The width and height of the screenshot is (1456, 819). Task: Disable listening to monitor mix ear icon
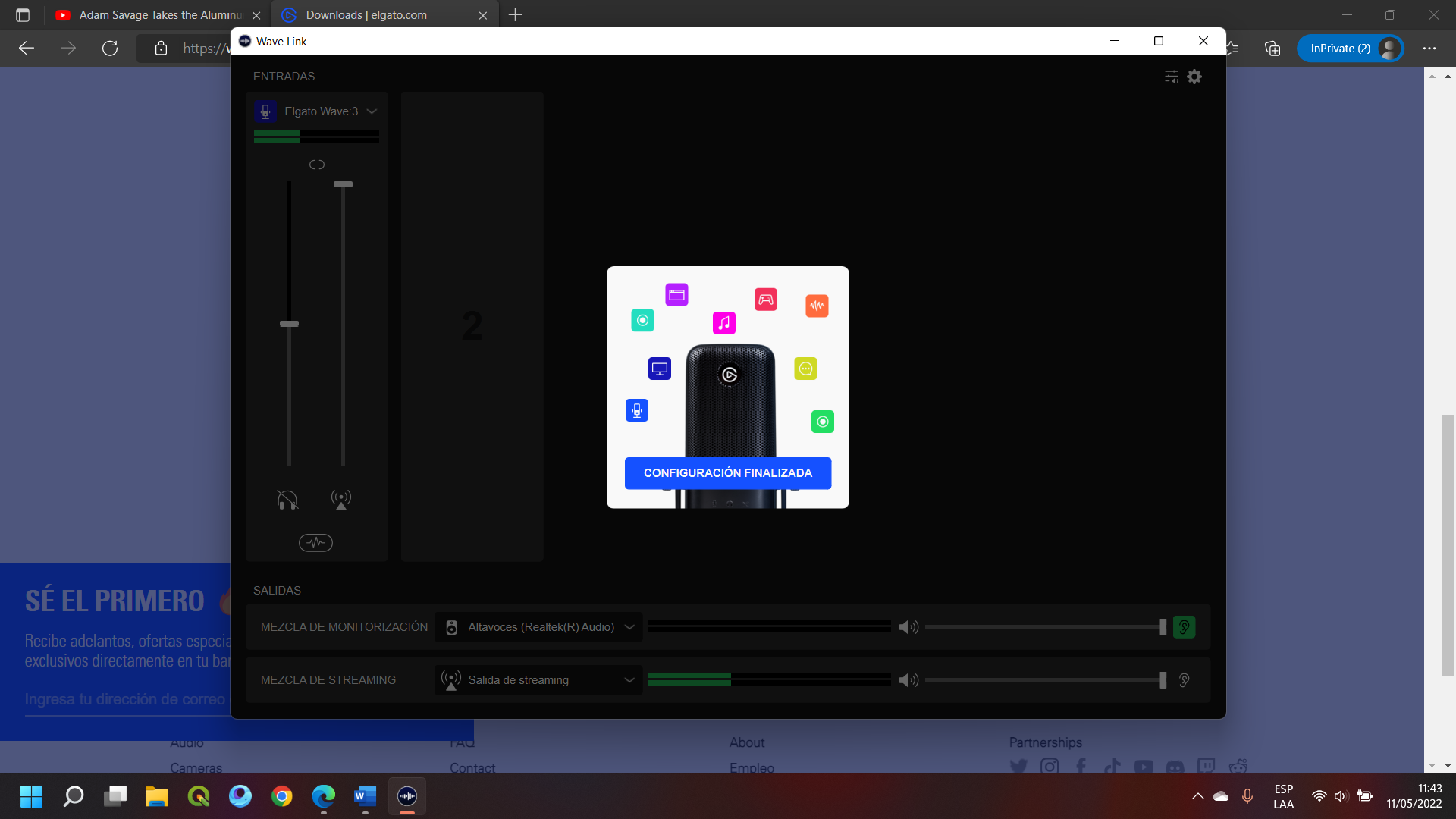click(1184, 627)
